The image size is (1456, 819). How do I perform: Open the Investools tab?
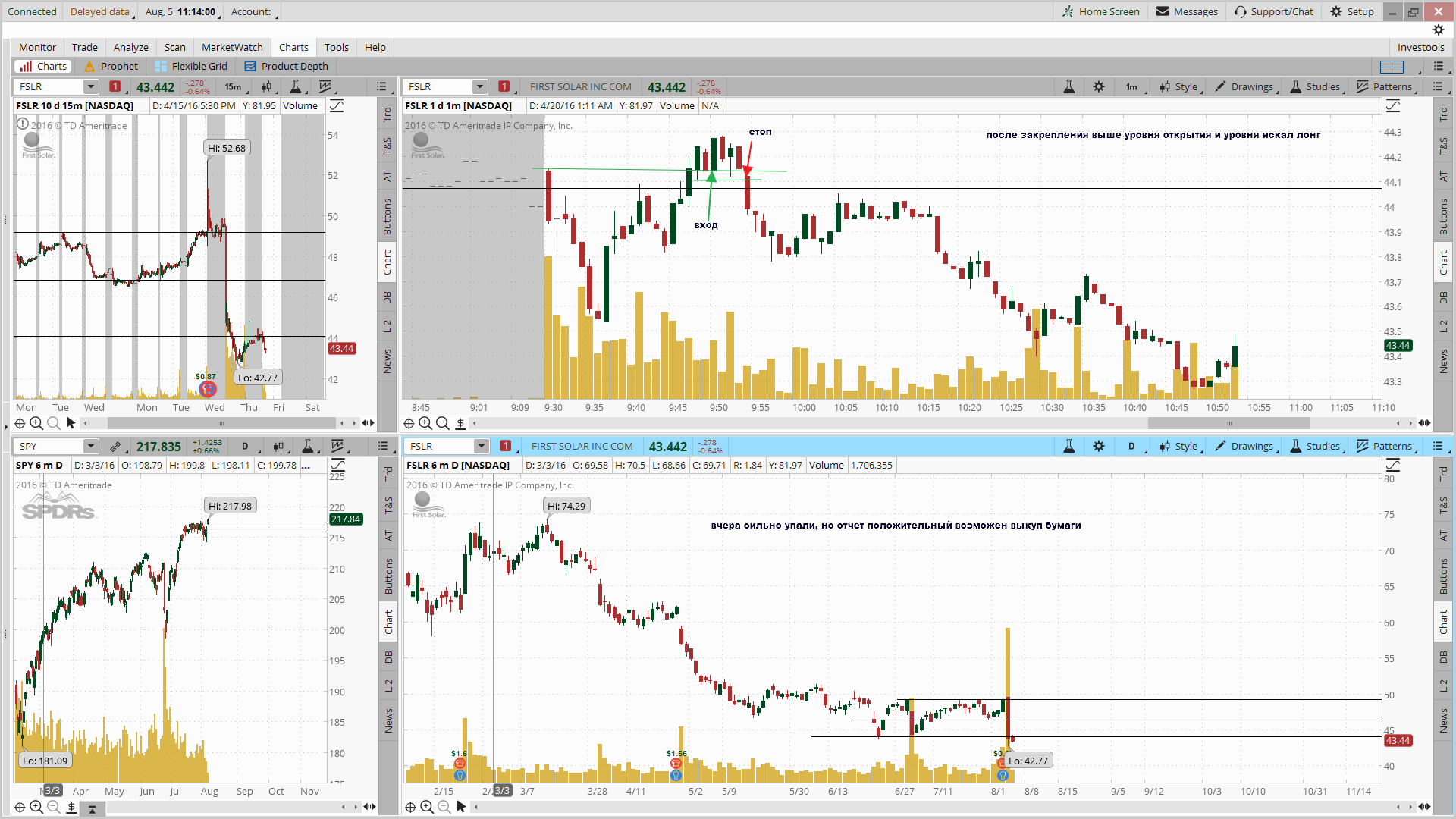click(1420, 47)
